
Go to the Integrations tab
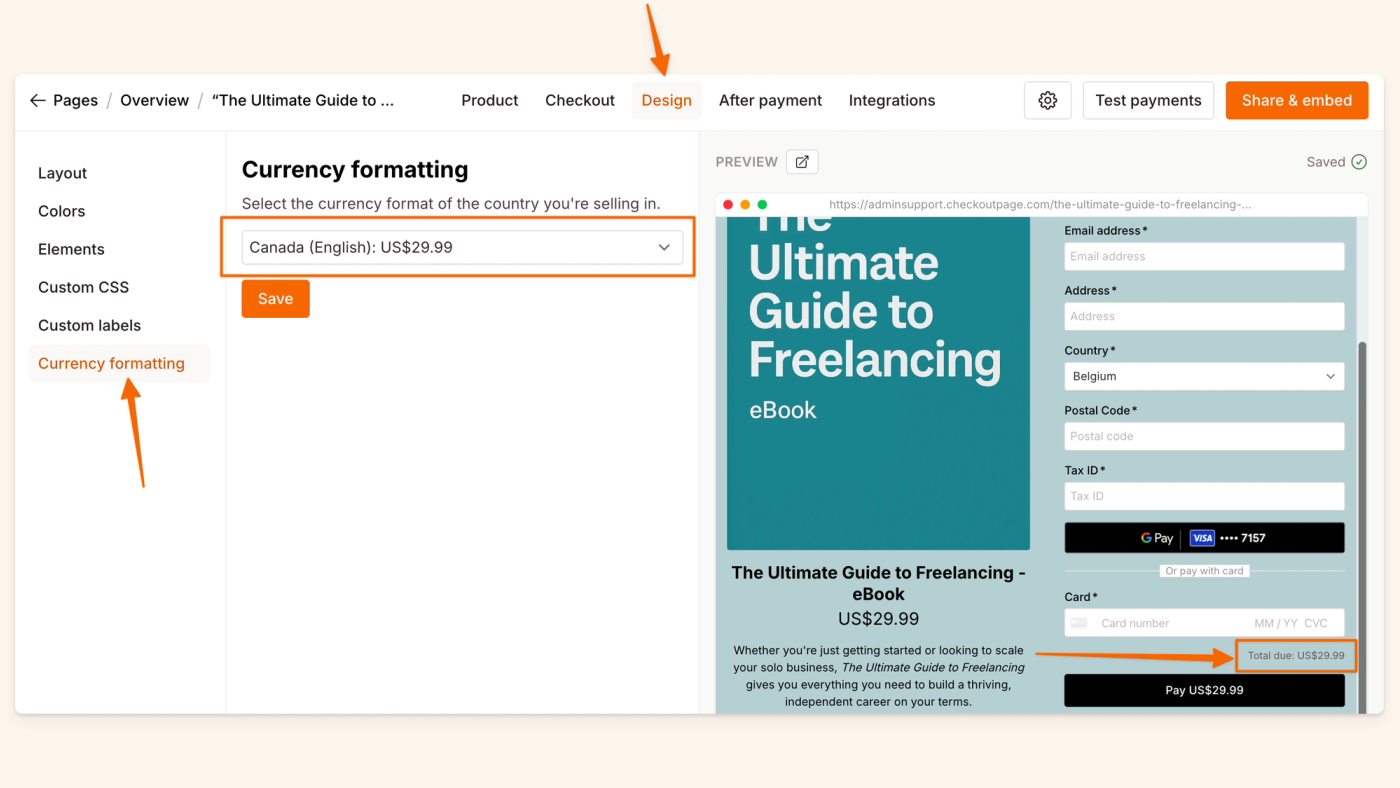click(x=892, y=100)
